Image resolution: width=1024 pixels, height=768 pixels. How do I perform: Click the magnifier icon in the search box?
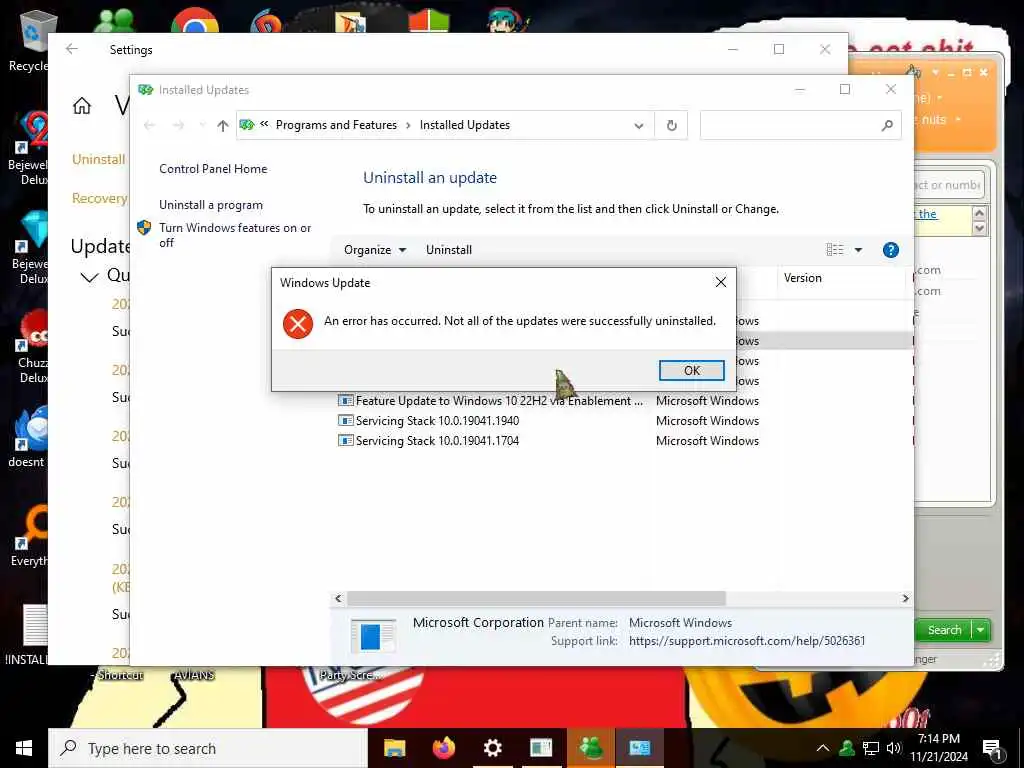point(887,125)
